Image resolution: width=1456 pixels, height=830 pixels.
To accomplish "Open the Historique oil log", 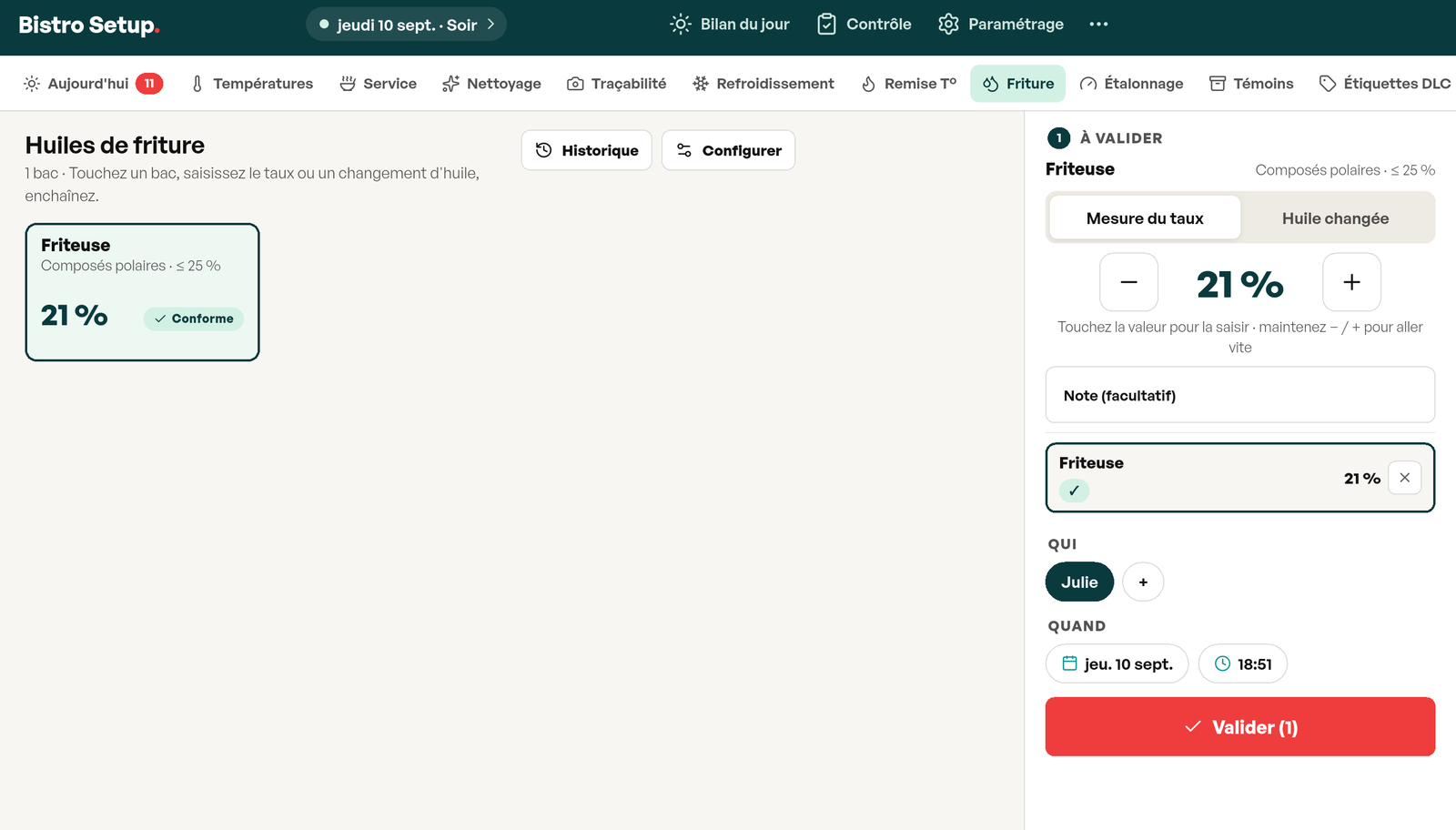I will coord(587,150).
